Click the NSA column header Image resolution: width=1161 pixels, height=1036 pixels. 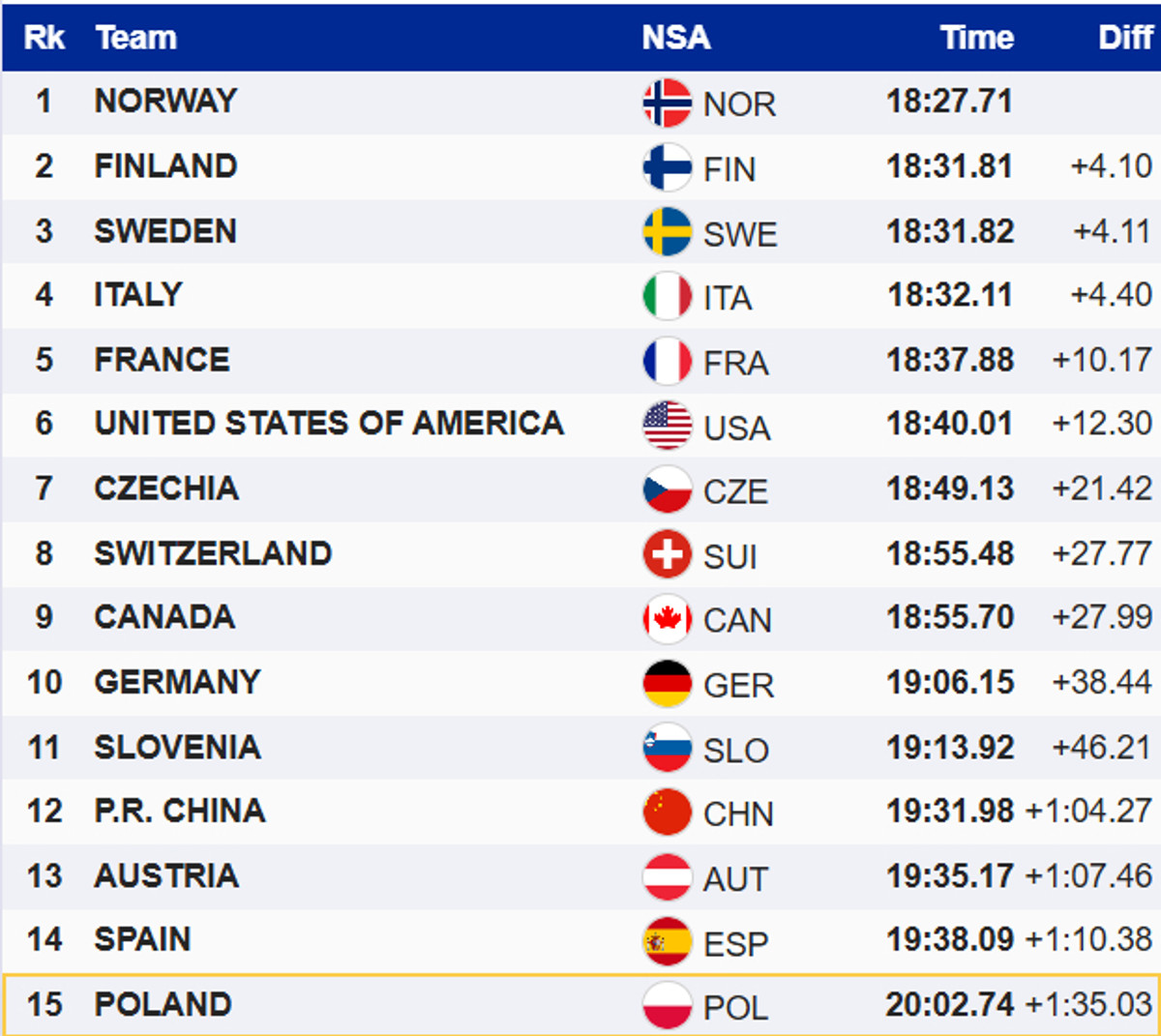[676, 38]
